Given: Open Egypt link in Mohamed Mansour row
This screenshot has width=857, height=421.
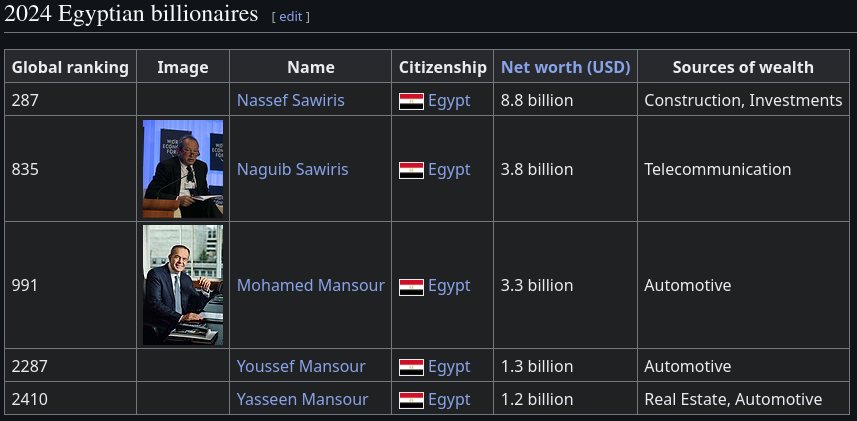Looking at the screenshot, I should (x=449, y=285).
